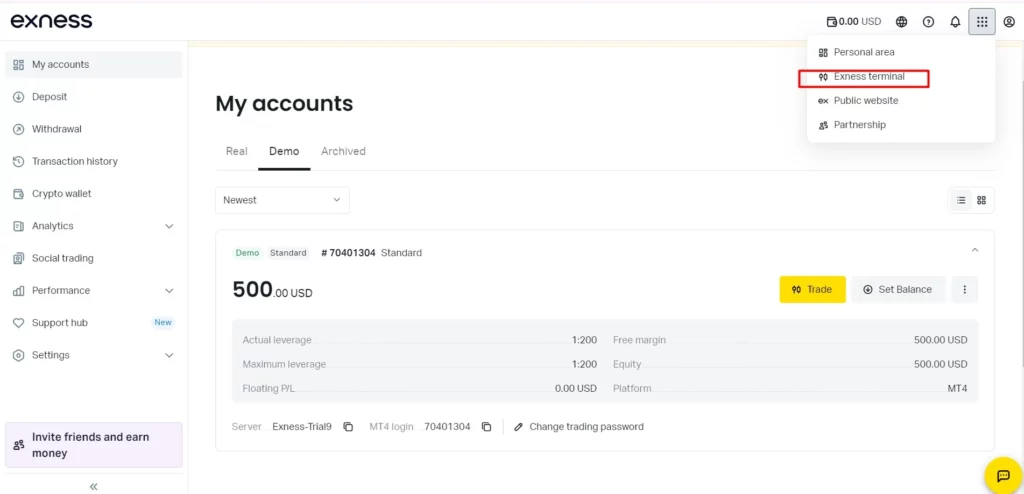Copy the MT4 login 70401304
The height and width of the screenshot is (494, 1024).
click(486, 427)
